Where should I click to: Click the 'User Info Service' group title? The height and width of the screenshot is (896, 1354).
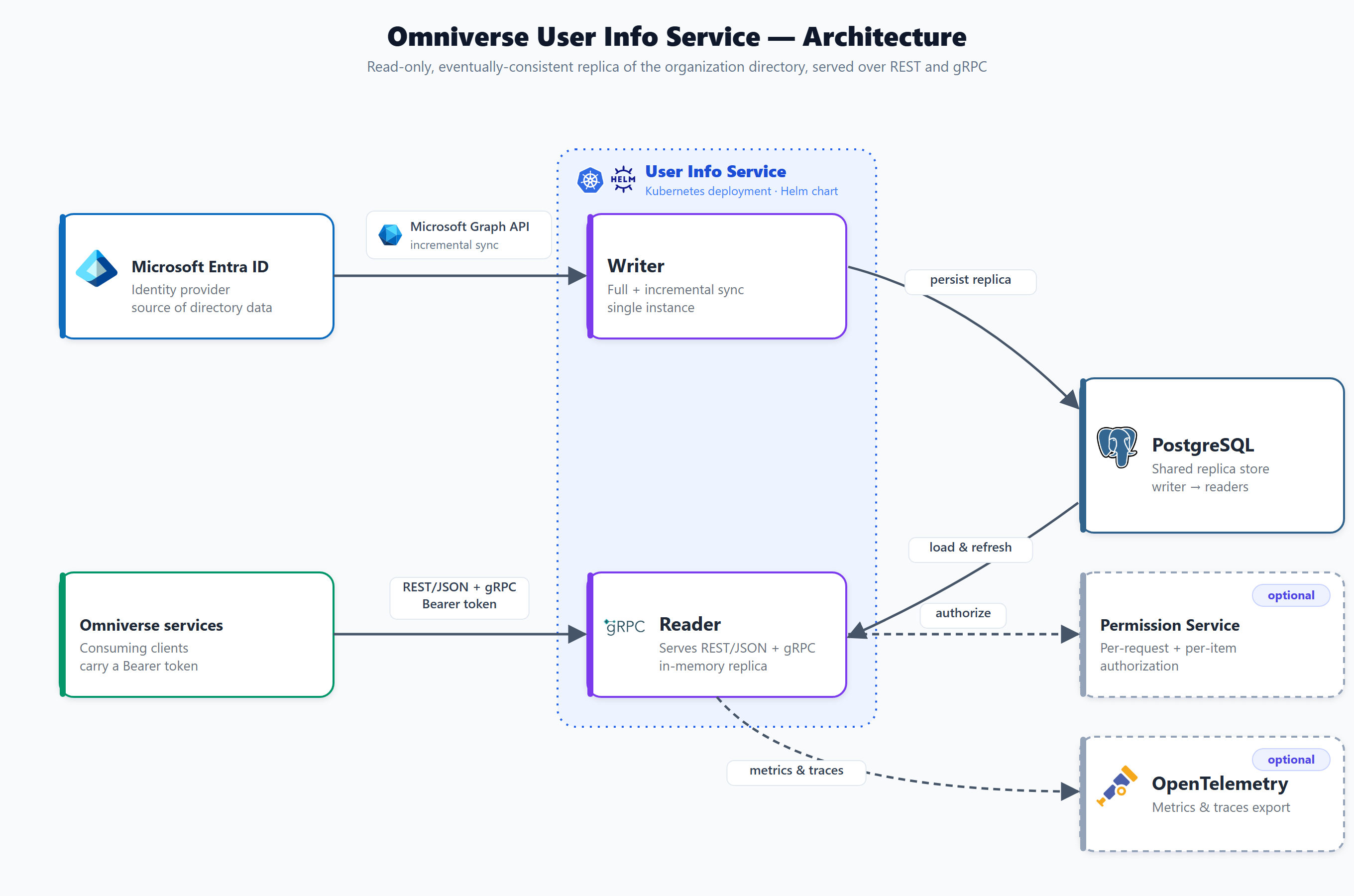pos(715,171)
